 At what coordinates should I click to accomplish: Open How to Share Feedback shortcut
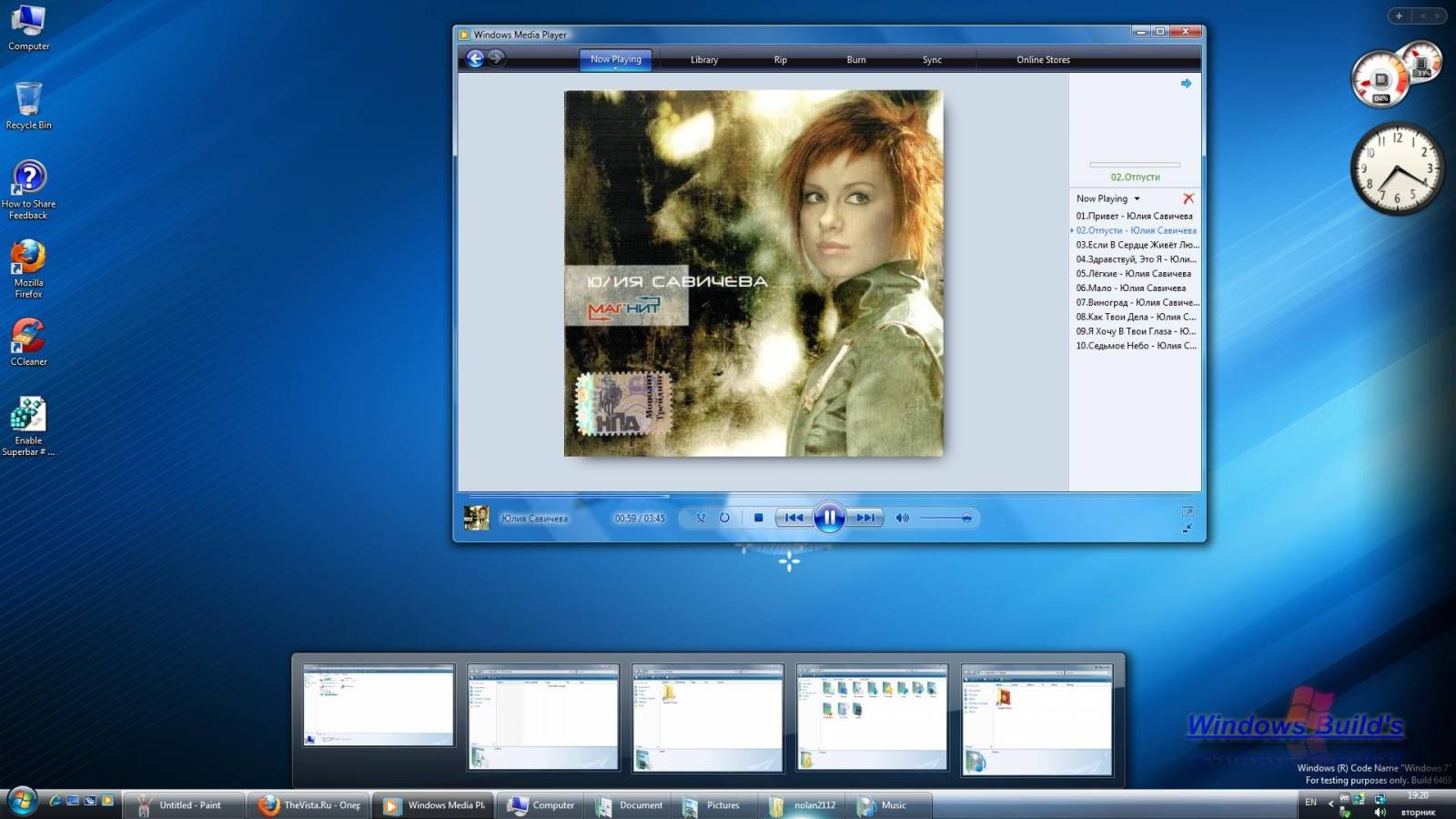click(29, 189)
